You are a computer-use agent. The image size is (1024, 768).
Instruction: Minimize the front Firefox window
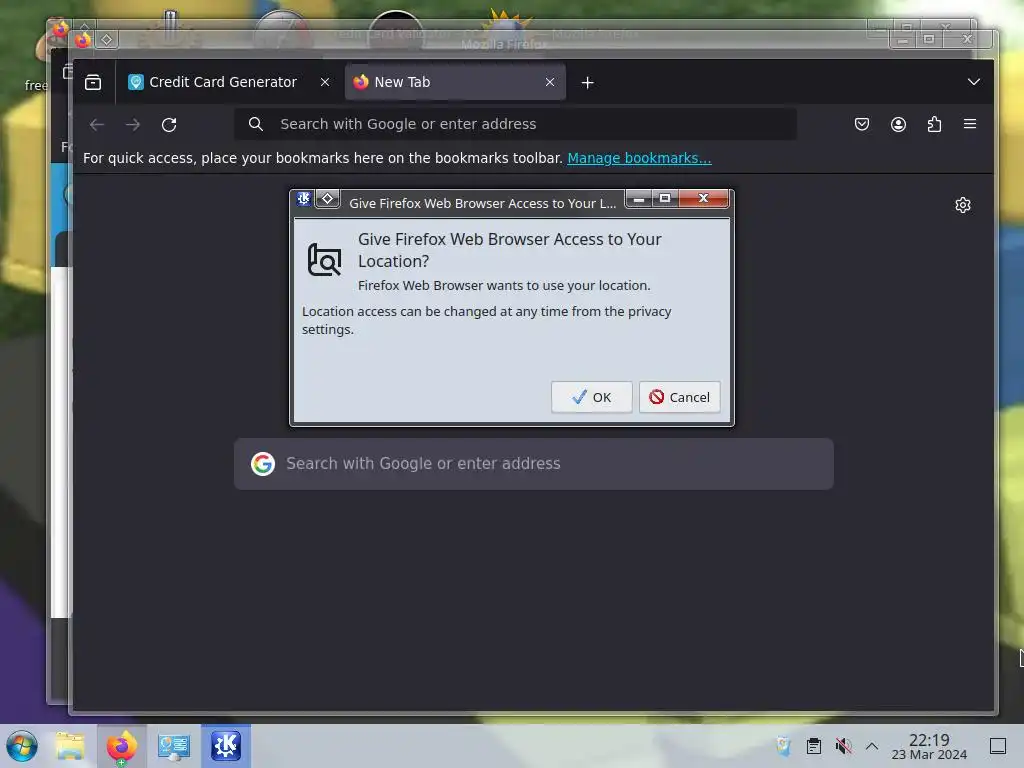point(903,40)
